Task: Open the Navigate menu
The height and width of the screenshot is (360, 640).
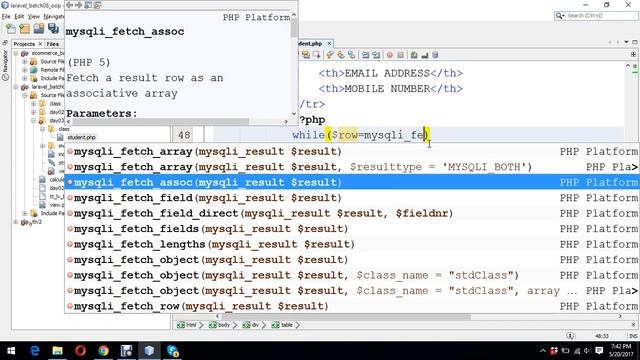Action: pyautogui.click(x=53, y=16)
